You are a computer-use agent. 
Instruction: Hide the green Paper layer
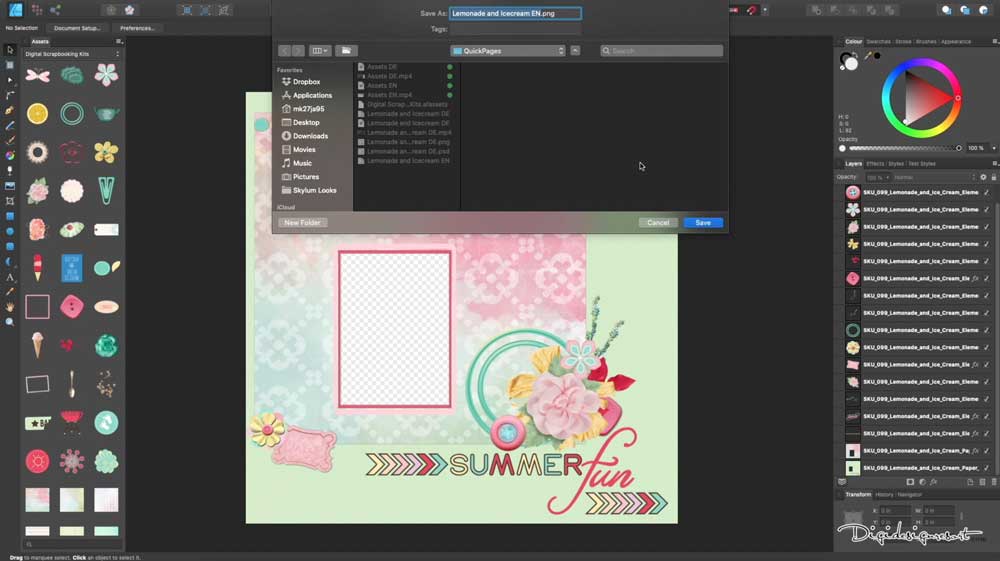pos(987,468)
